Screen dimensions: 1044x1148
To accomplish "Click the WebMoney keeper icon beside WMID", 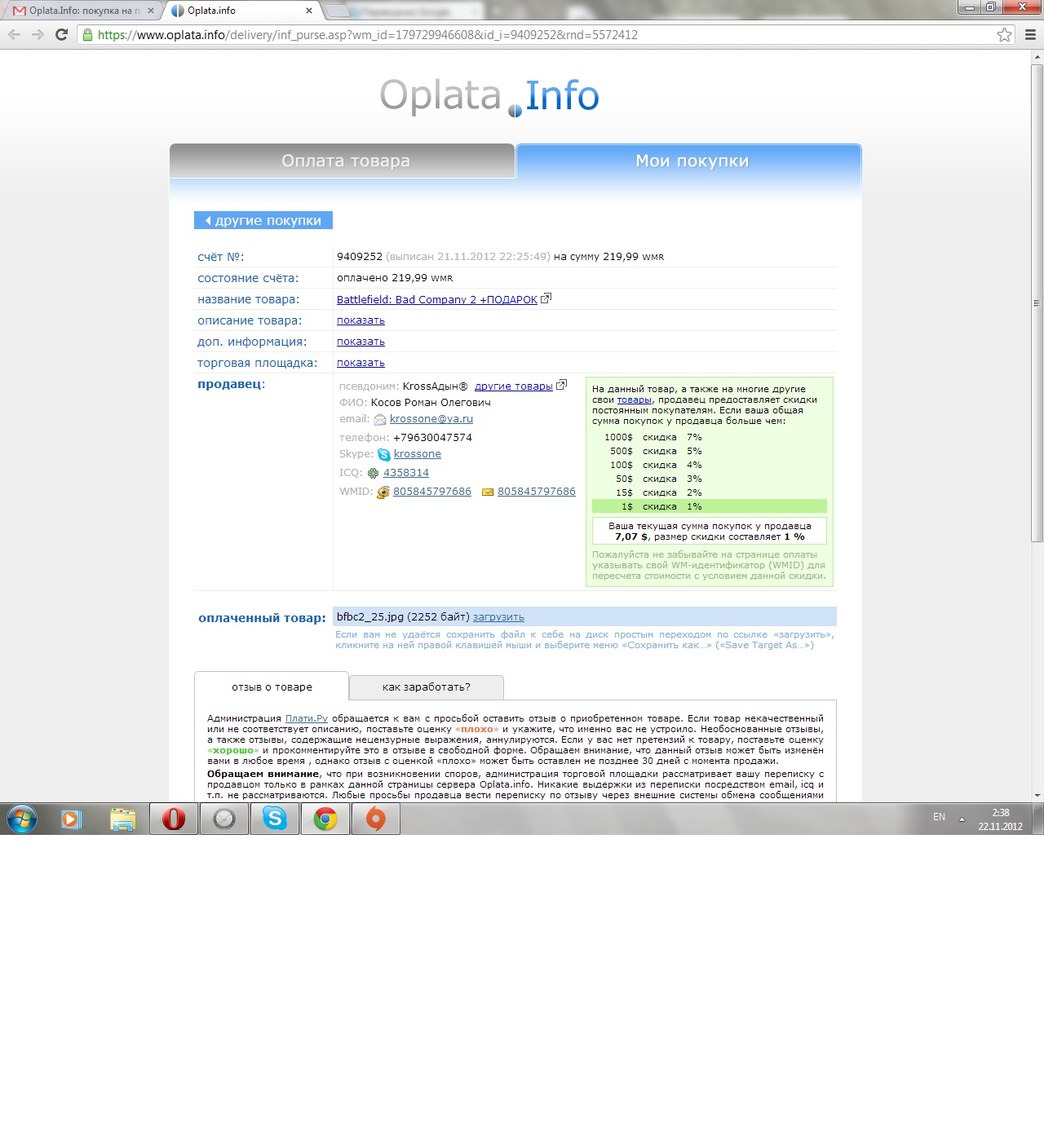I will [383, 492].
